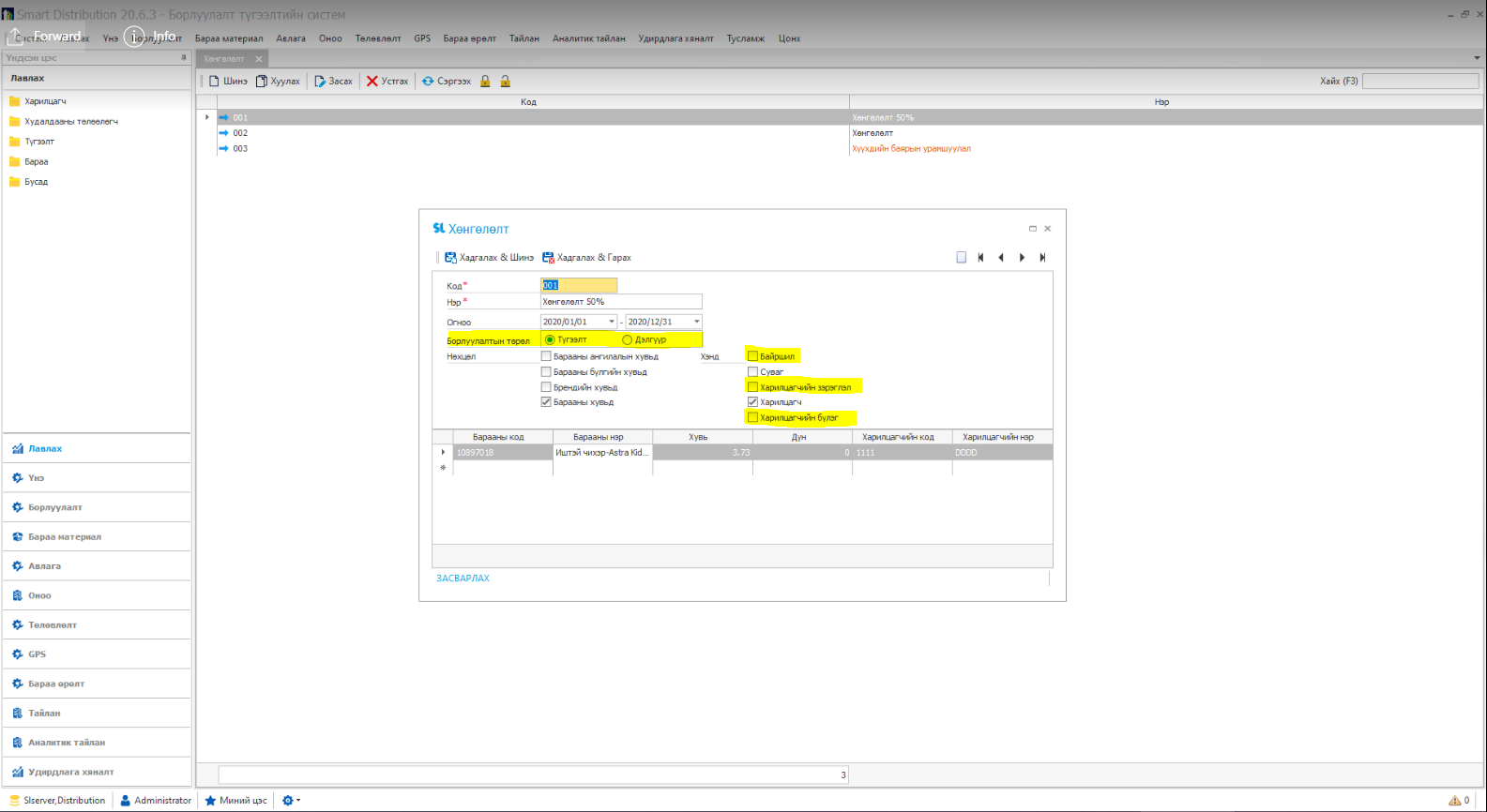Open the Төлөвлөлт menu

(378, 38)
